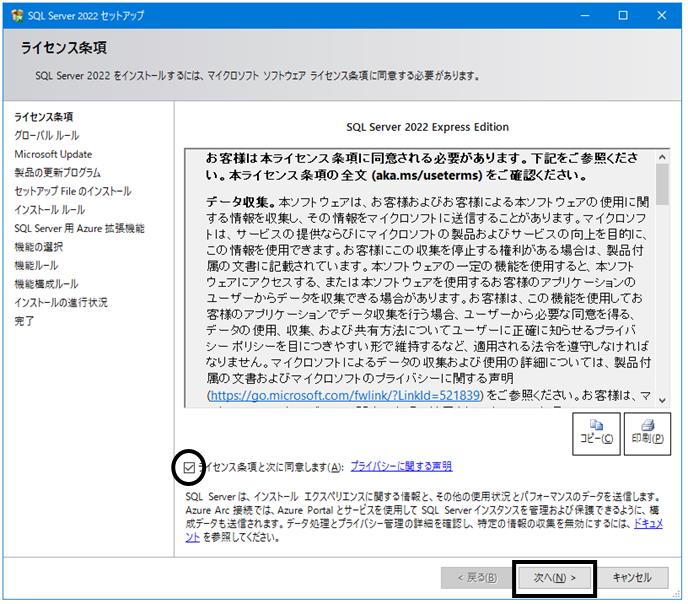Select 機能構成ルール step in sidebar
Image resolution: width=688 pixels, height=604 pixels.
click(46, 284)
